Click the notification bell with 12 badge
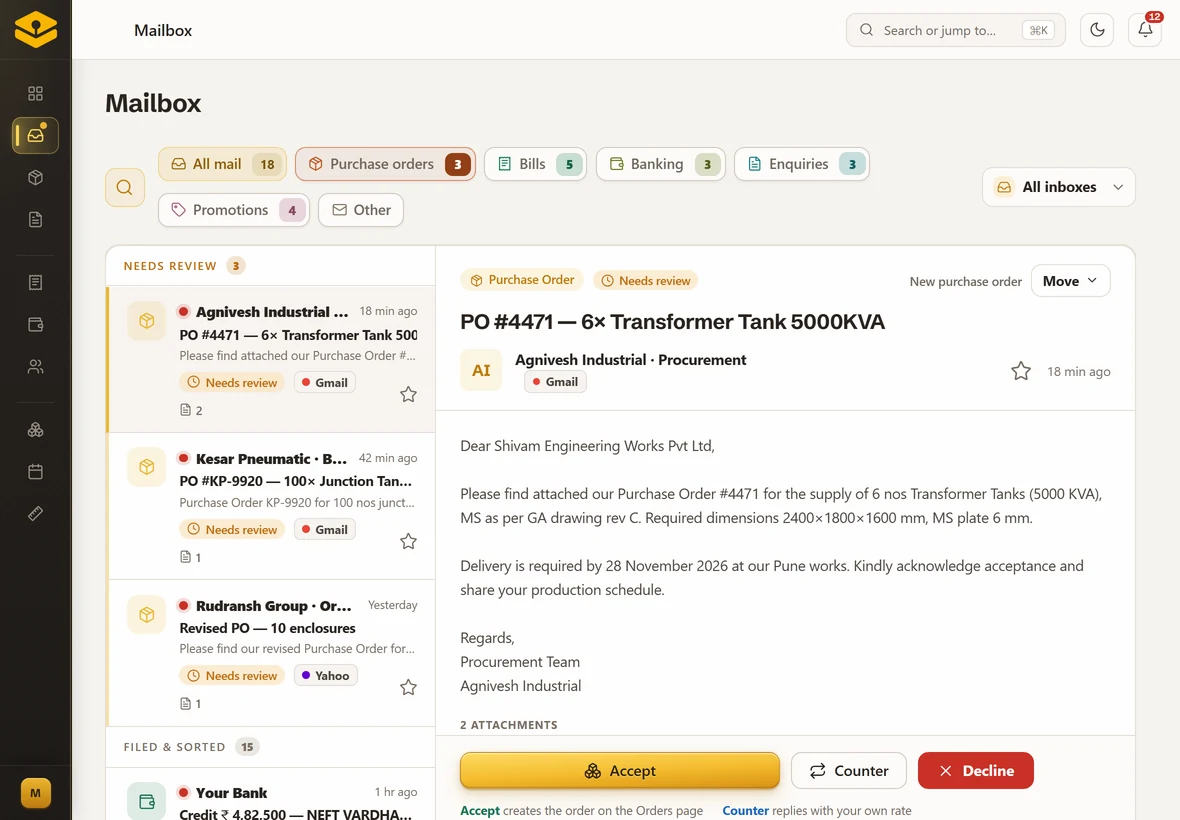The width and height of the screenshot is (1180, 820). coord(1145,30)
